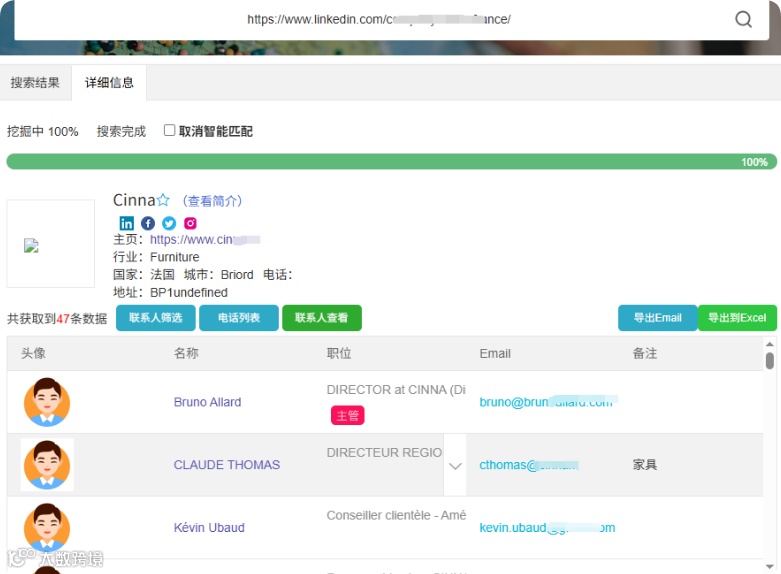Open Cinna's LinkedIn page icon

[x=127, y=223]
